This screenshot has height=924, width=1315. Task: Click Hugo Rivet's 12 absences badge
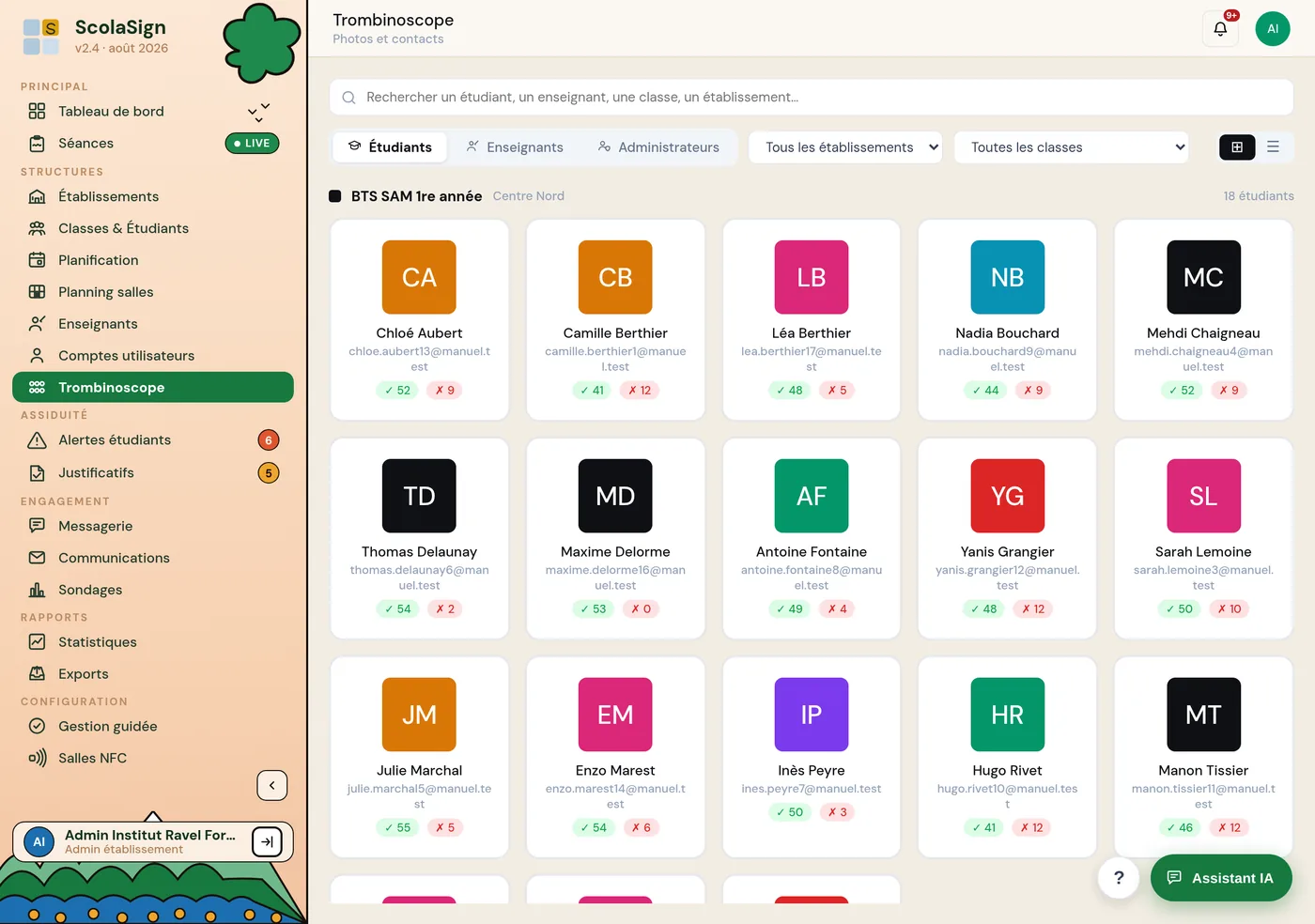point(1031,828)
